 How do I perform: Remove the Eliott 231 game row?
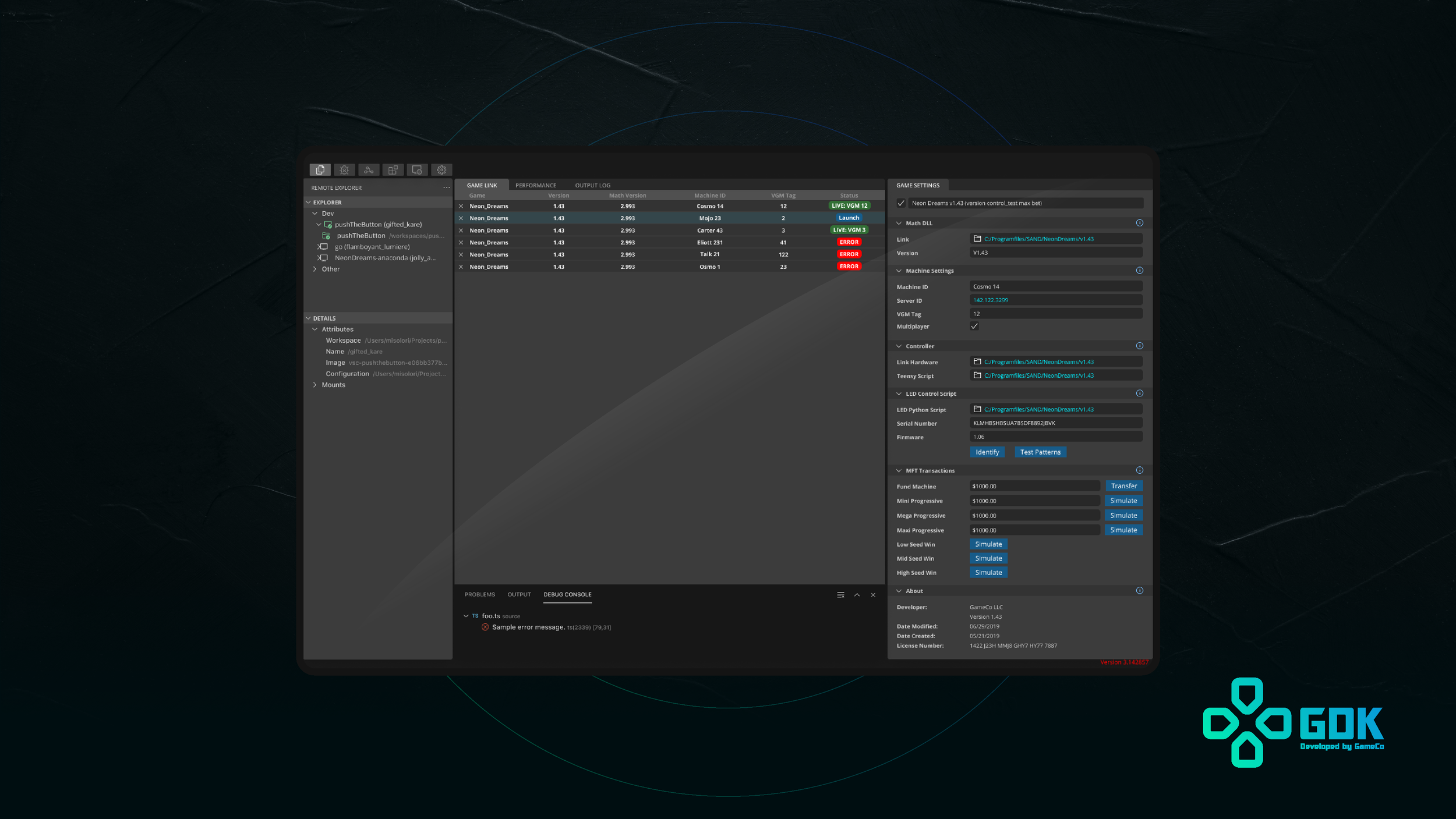coord(461,243)
